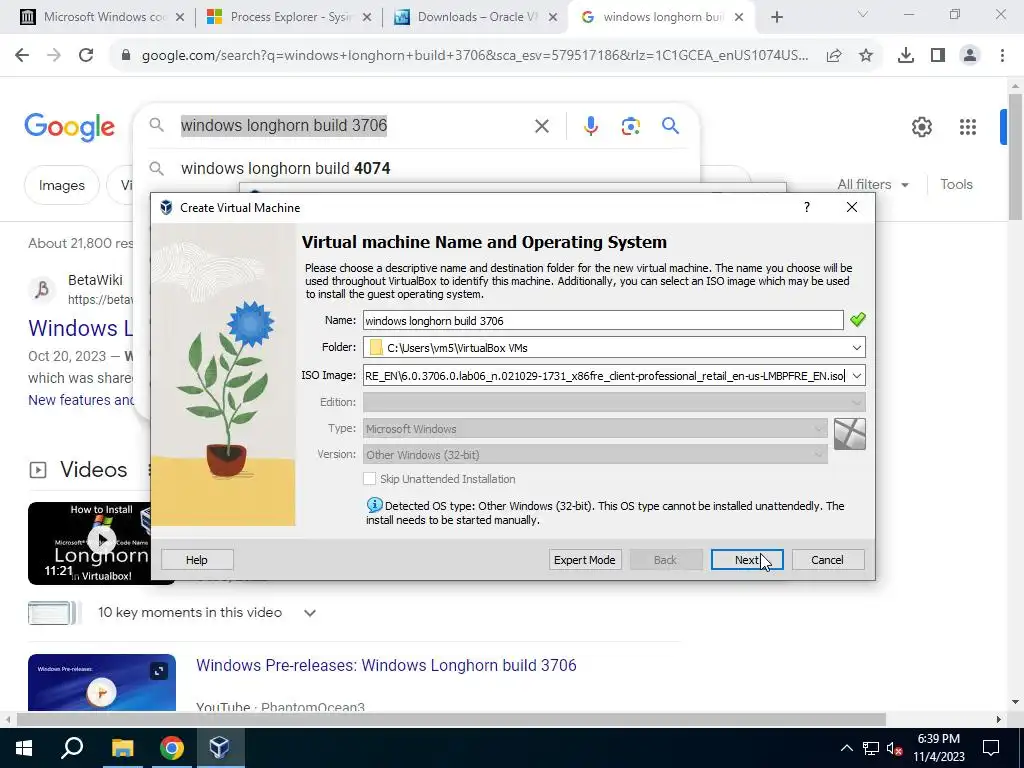Click the OS type icon beside Type
The image size is (1024, 768).
(850, 434)
